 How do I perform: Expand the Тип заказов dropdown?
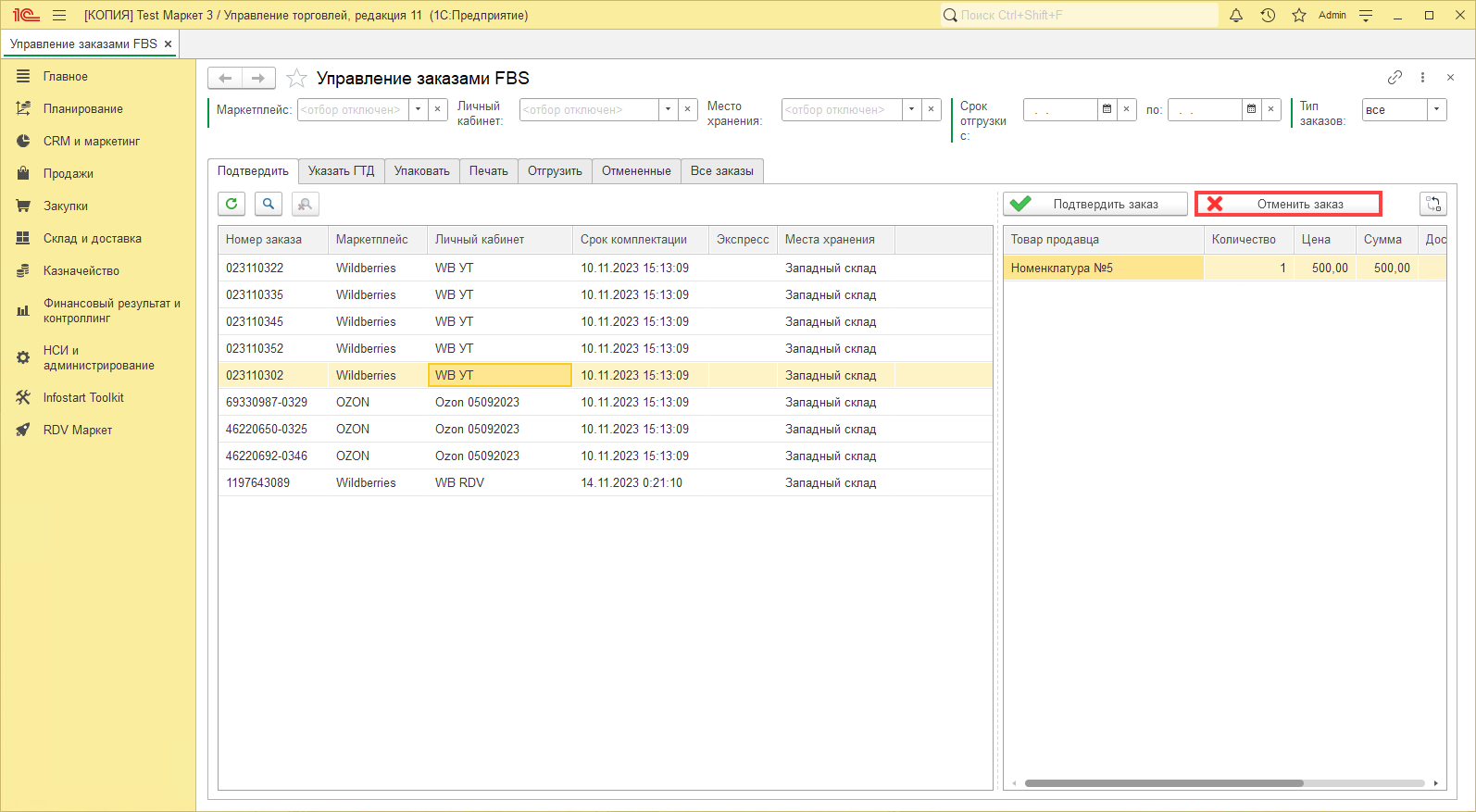[1437, 109]
